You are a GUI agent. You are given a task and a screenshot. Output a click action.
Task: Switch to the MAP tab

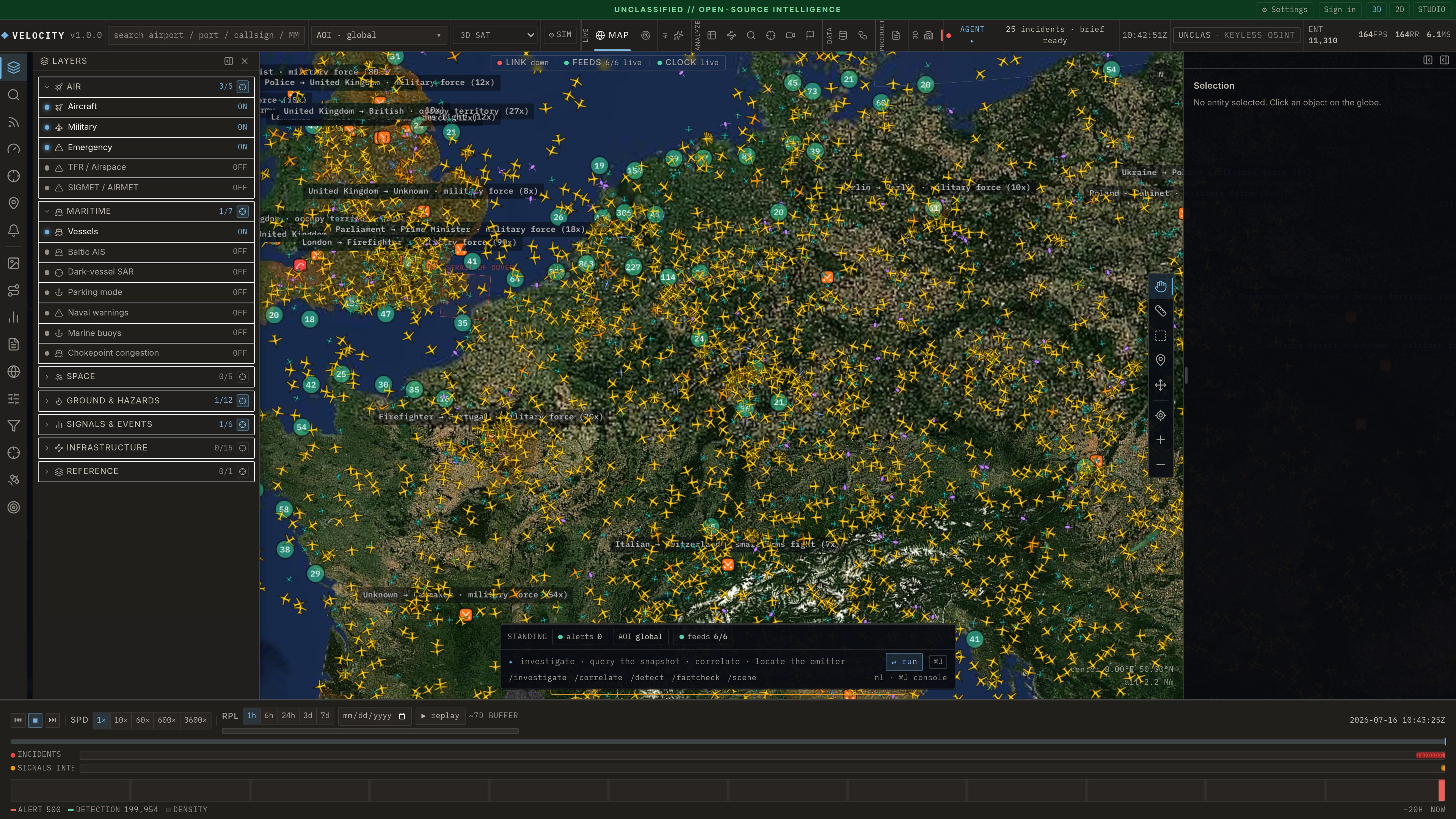tap(612, 35)
